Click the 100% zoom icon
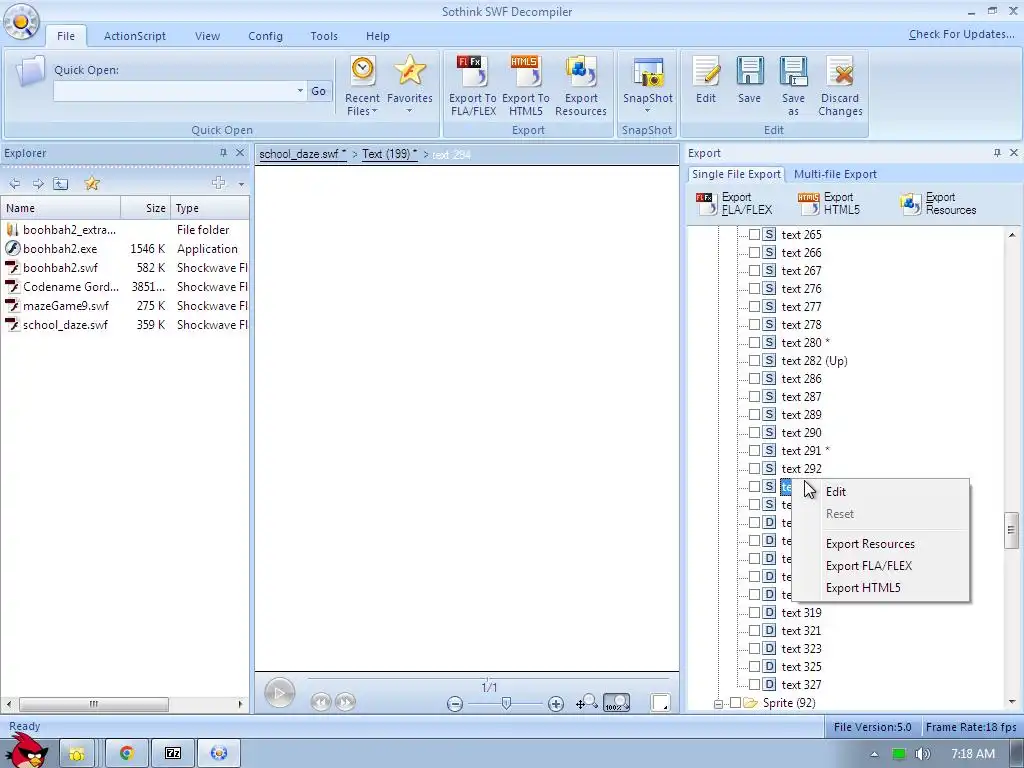Viewport: 1024px width, 768px height. tap(616, 702)
